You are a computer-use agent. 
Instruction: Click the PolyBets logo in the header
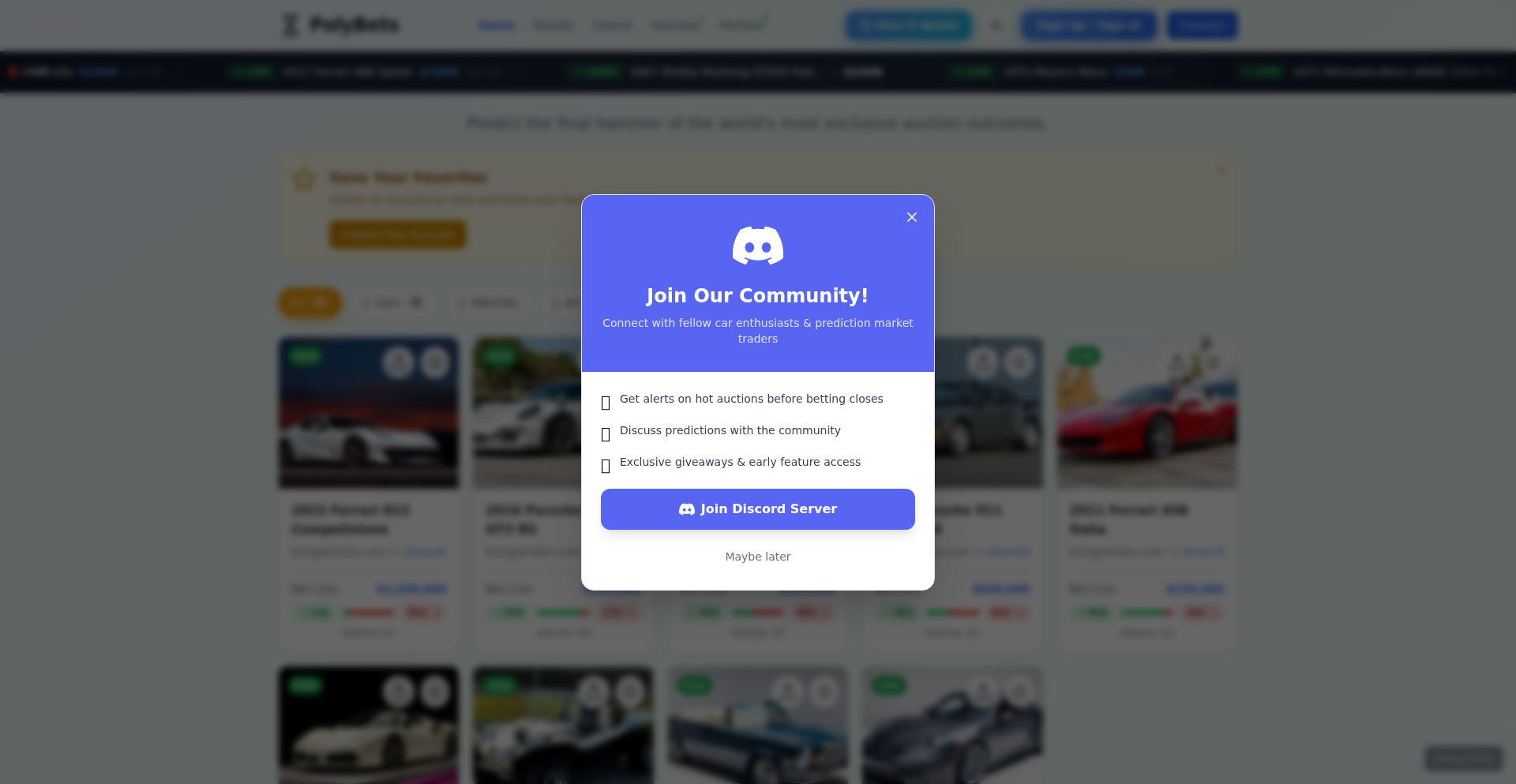click(340, 25)
